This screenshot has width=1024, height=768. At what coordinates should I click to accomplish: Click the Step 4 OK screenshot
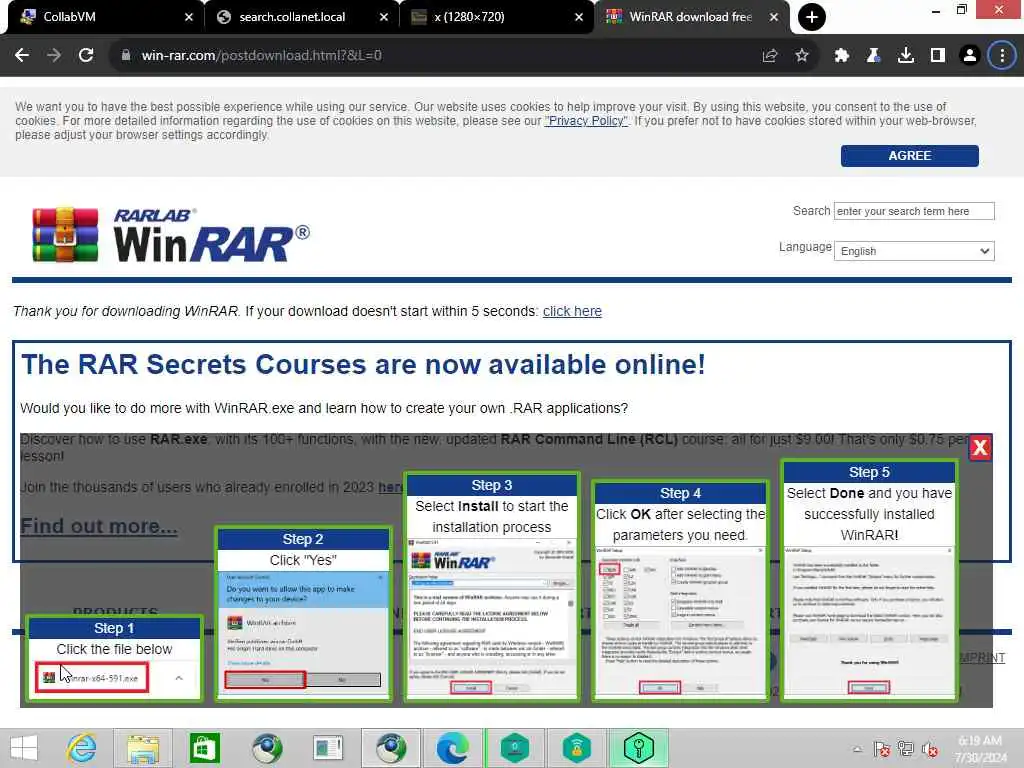click(x=679, y=622)
